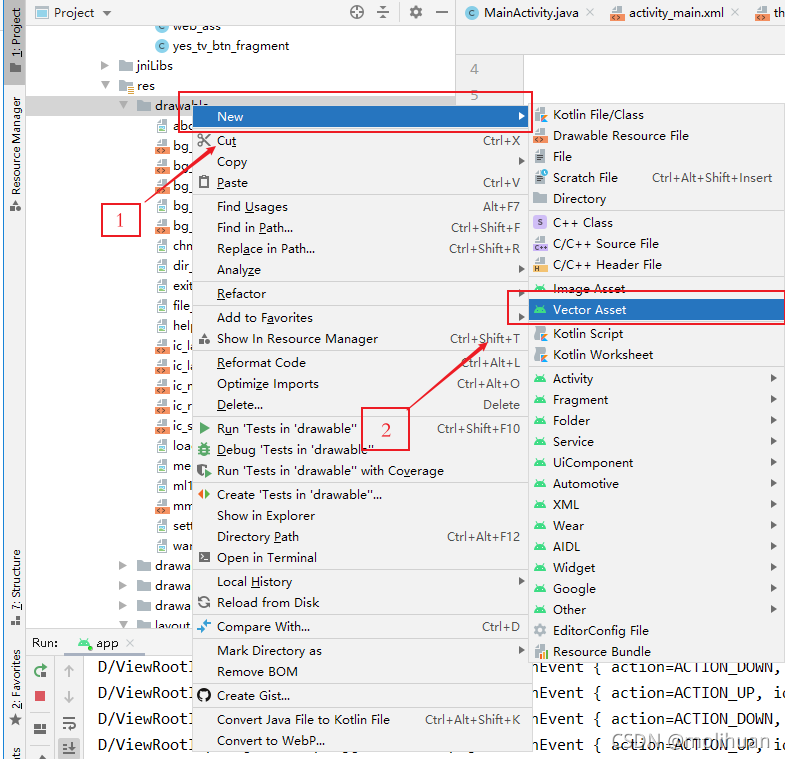The image size is (785, 759).
Task: Close the MainActivity.java tab
Action: click(591, 12)
